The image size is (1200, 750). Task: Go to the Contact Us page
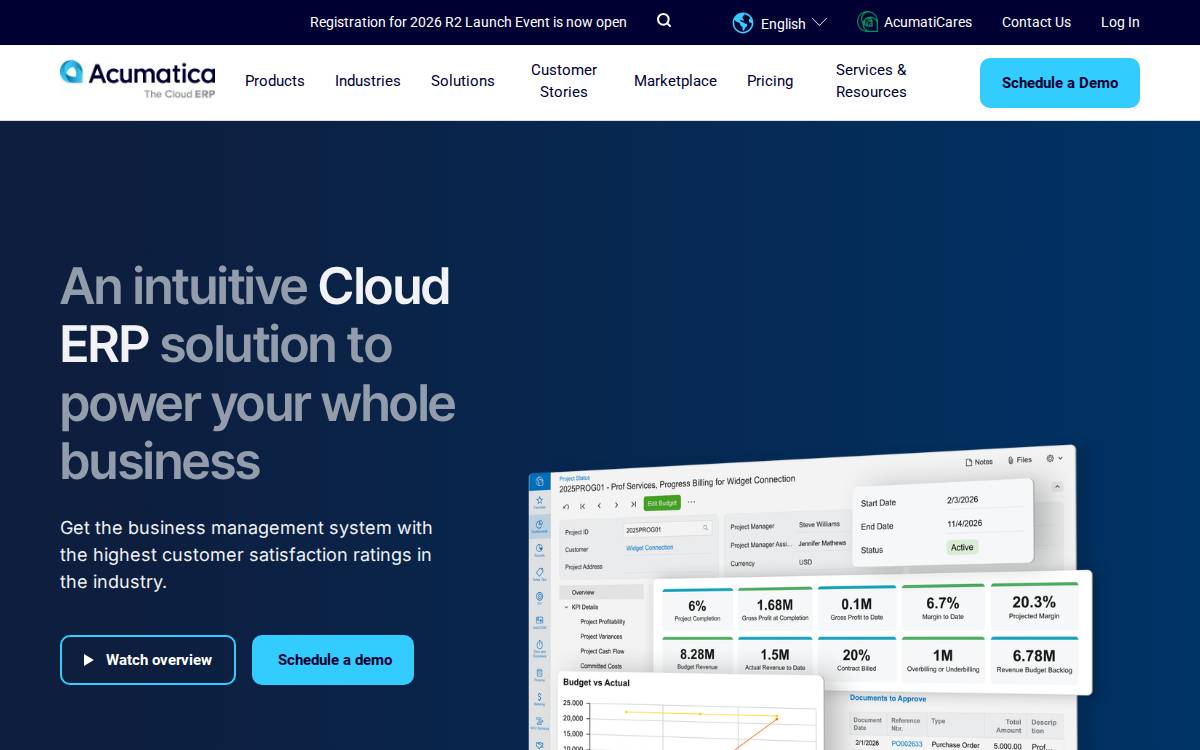pyautogui.click(x=1036, y=22)
